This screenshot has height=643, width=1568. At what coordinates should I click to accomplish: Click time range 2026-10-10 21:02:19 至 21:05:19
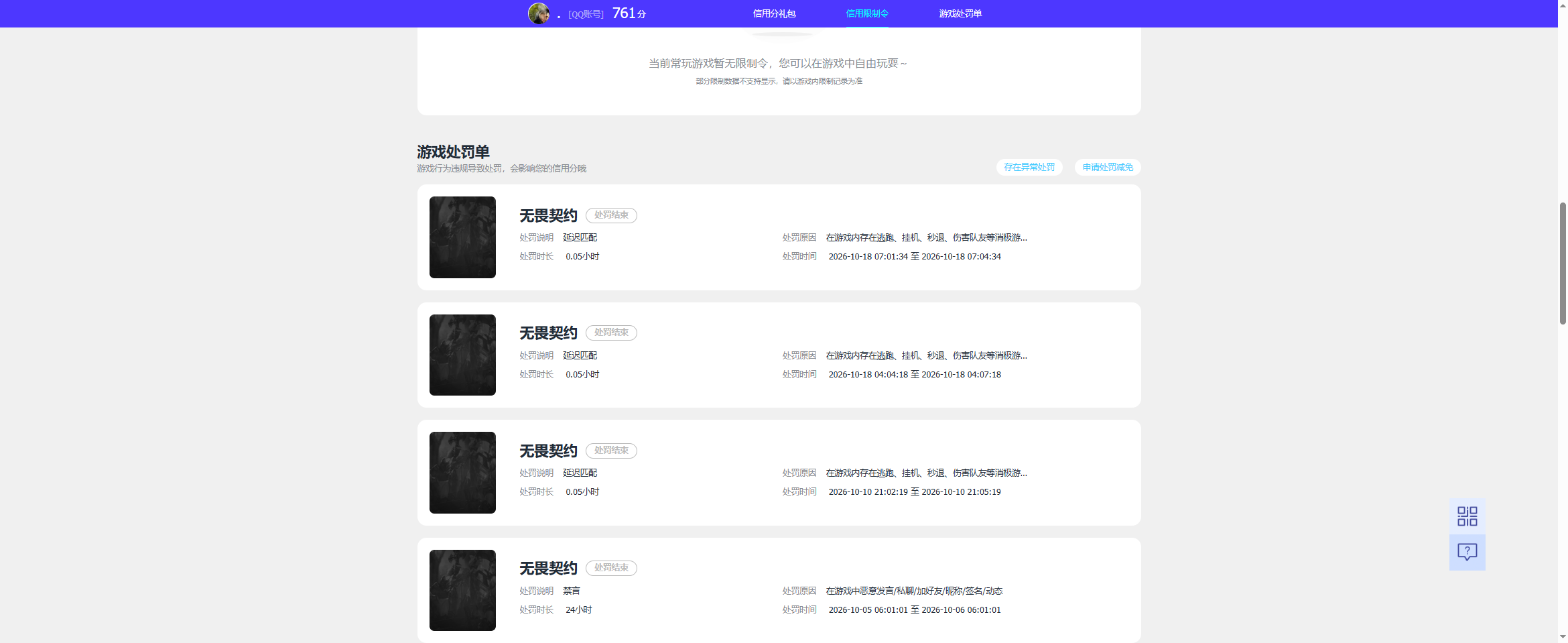(915, 492)
